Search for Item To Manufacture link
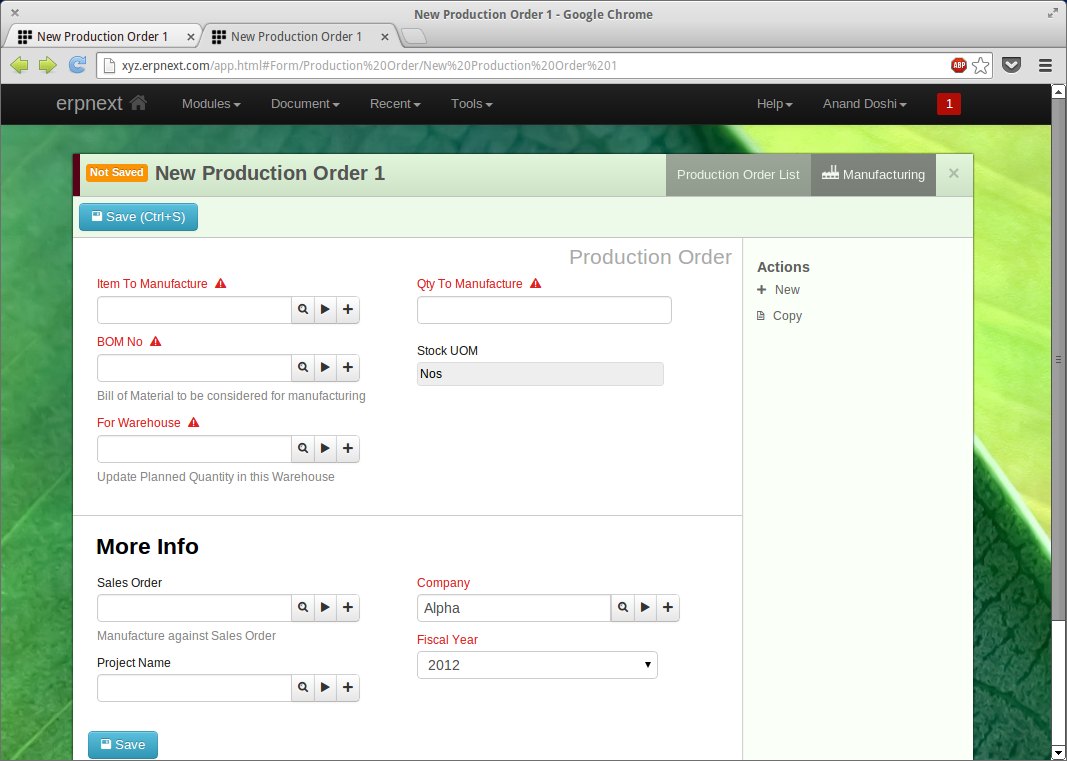 tap(303, 310)
